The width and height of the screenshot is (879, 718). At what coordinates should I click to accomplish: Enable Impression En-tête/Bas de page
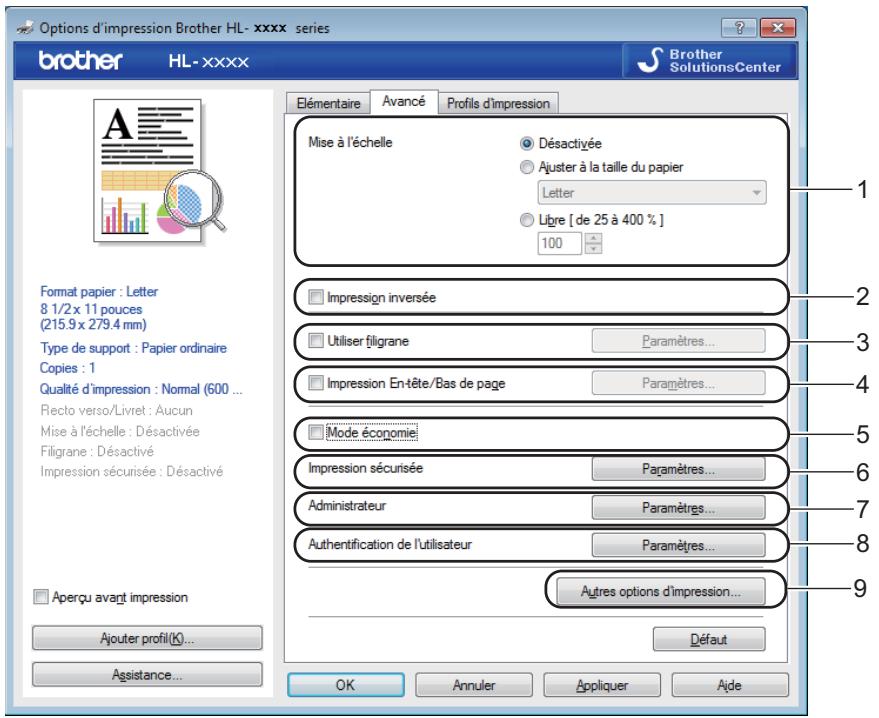click(316, 383)
